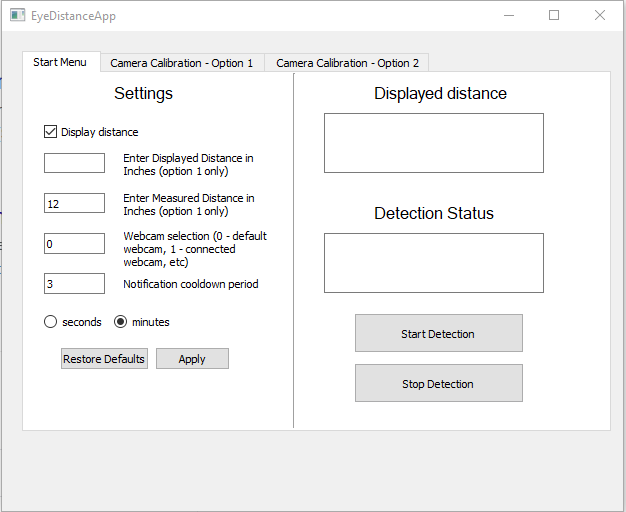Focus the Displayed Distance in Inches field
The height and width of the screenshot is (512, 626).
(x=74, y=163)
